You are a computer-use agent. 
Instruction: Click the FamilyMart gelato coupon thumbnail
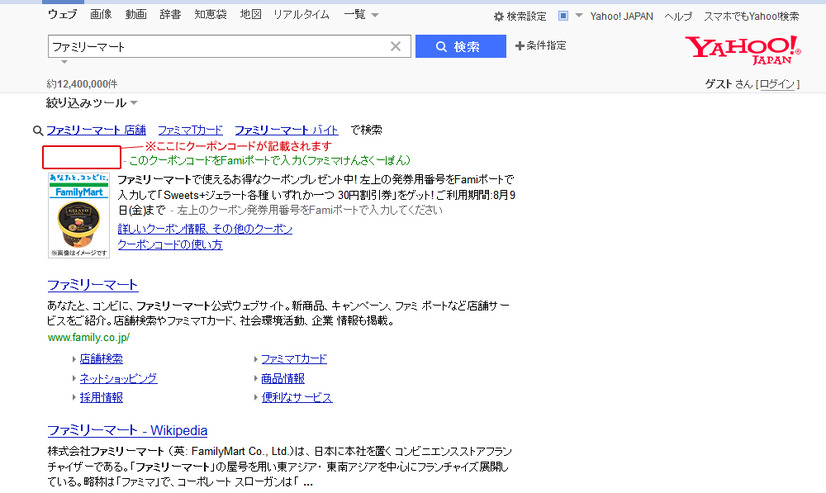point(79,215)
